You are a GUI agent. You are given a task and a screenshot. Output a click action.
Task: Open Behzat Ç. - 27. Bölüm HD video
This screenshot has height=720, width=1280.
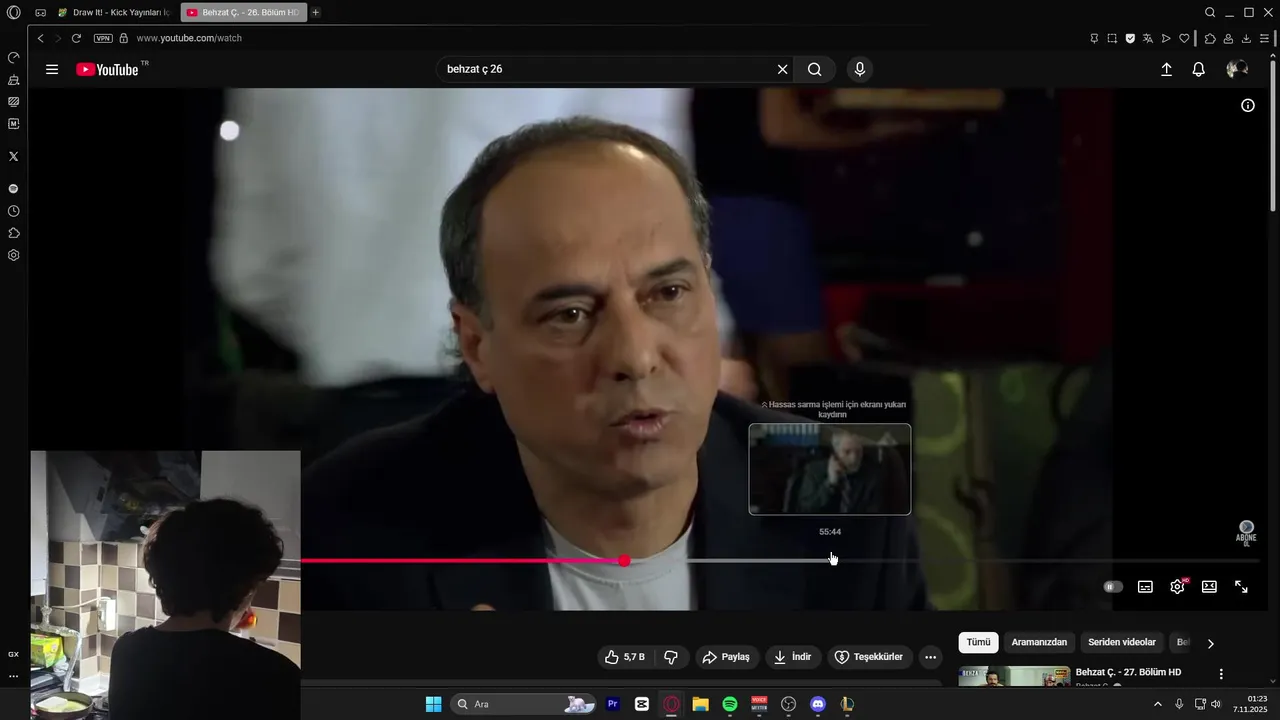[1128, 672]
